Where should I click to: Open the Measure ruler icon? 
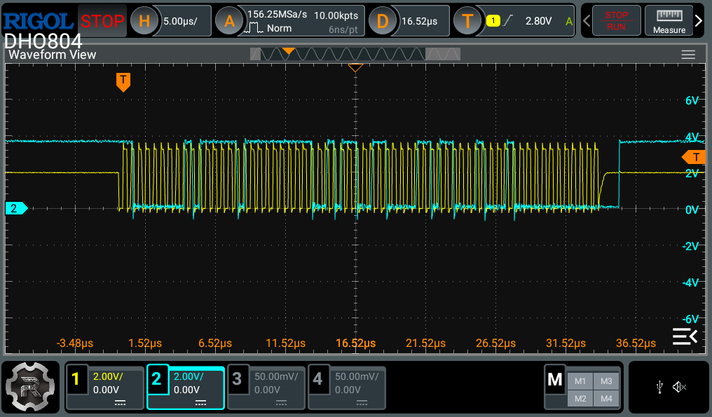tap(669, 21)
